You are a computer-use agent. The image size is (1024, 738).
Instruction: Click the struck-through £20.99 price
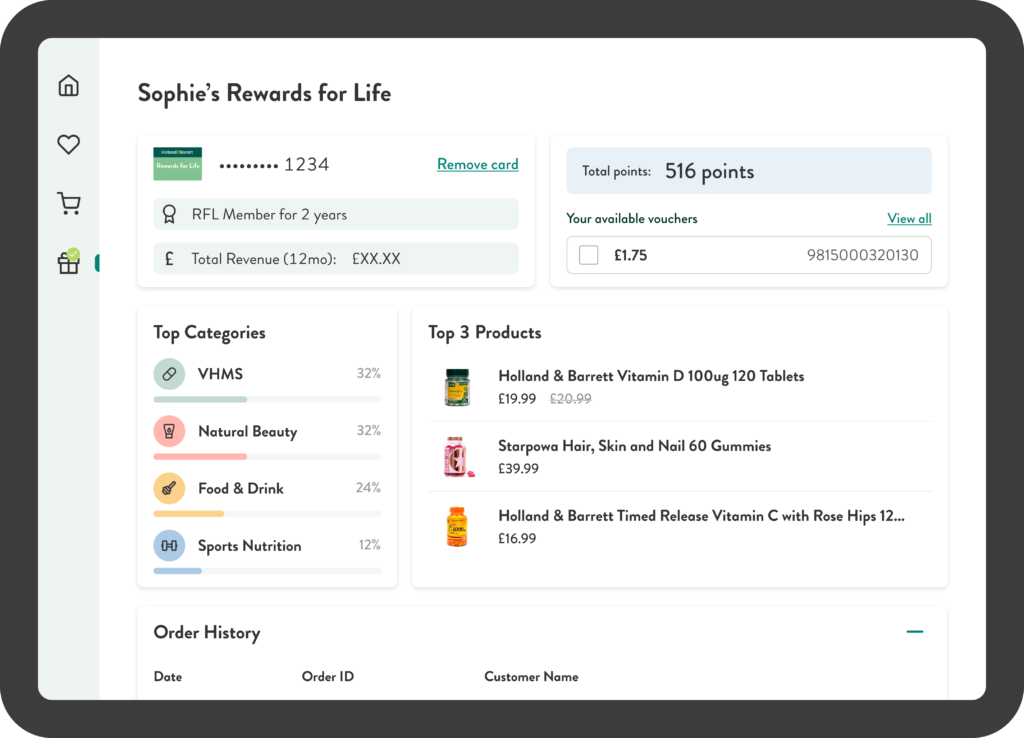570,398
